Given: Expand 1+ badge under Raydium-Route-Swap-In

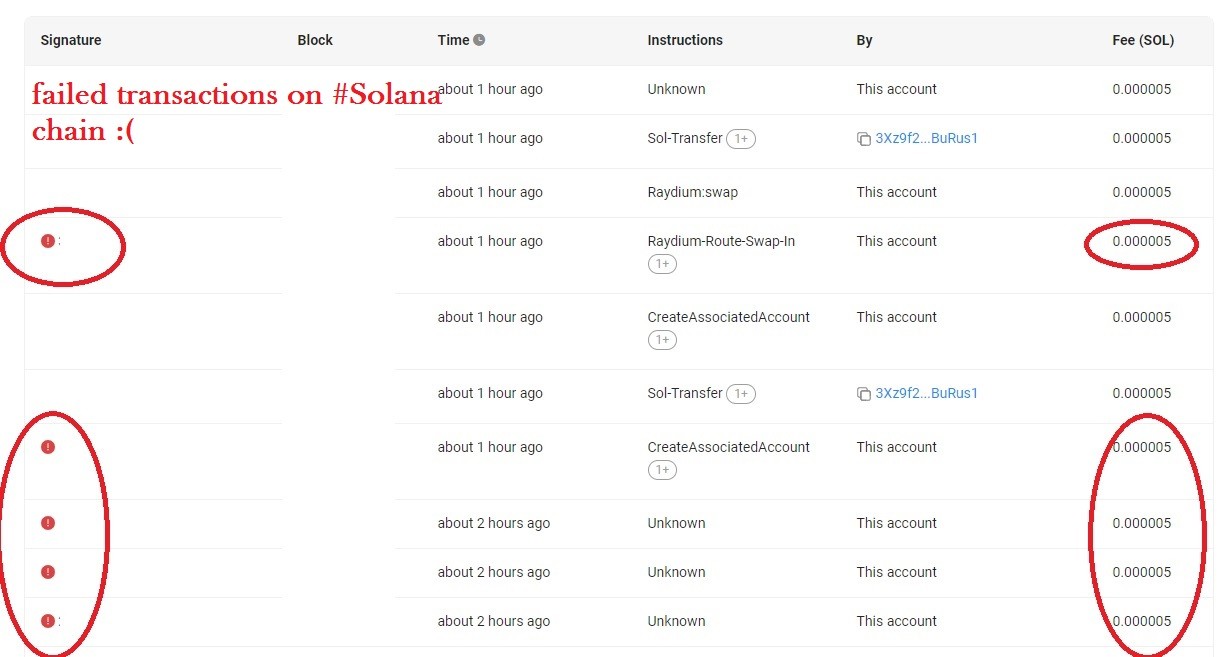Looking at the screenshot, I should click(662, 264).
